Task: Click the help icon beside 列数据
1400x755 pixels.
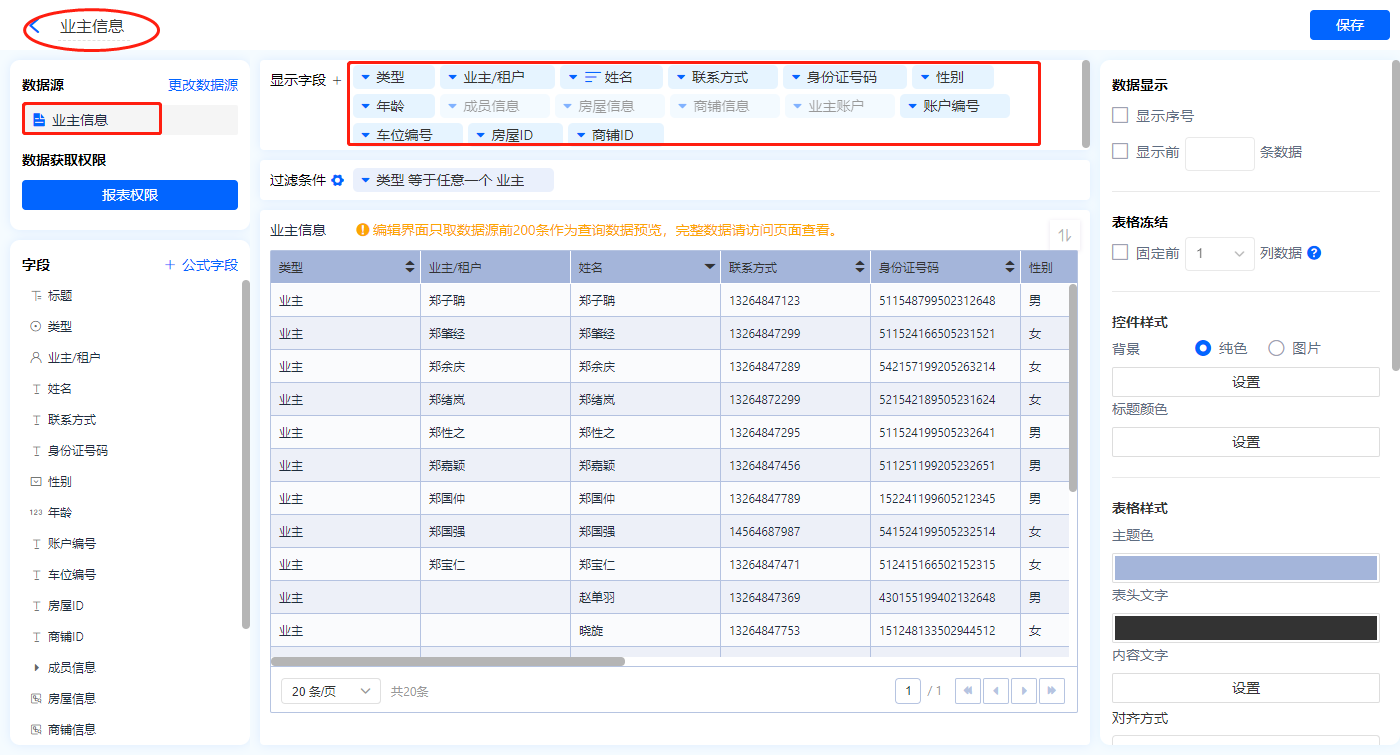Action: [x=1314, y=253]
